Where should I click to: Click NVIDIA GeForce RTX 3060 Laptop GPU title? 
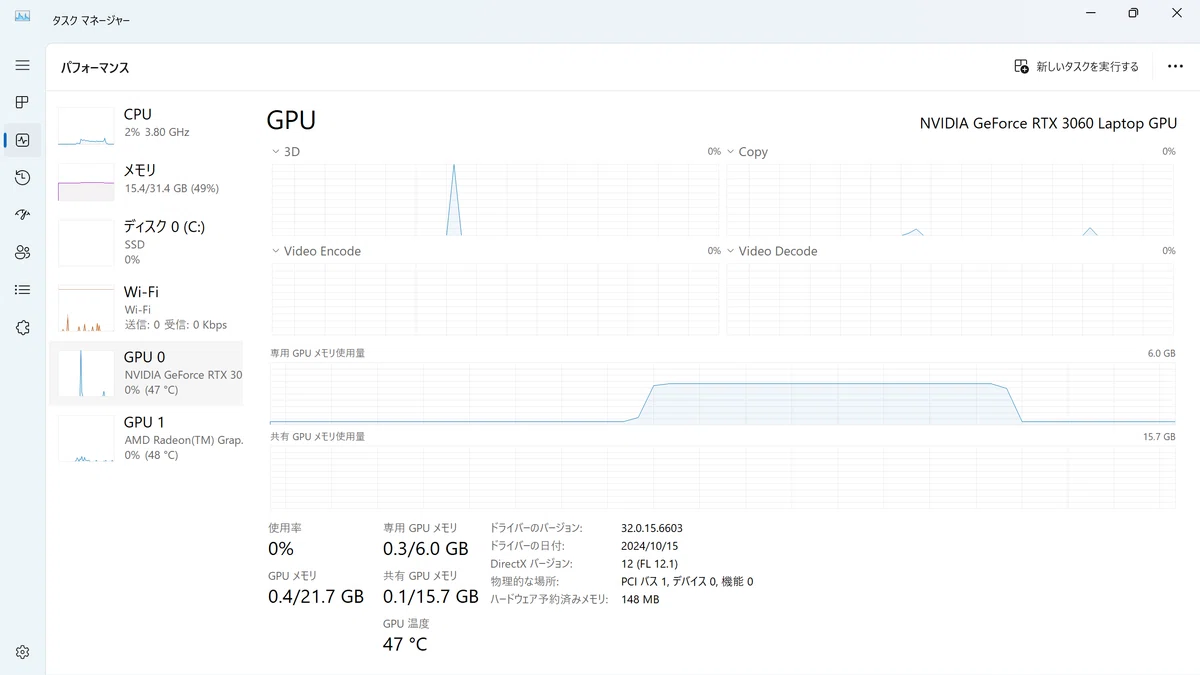[1048, 123]
